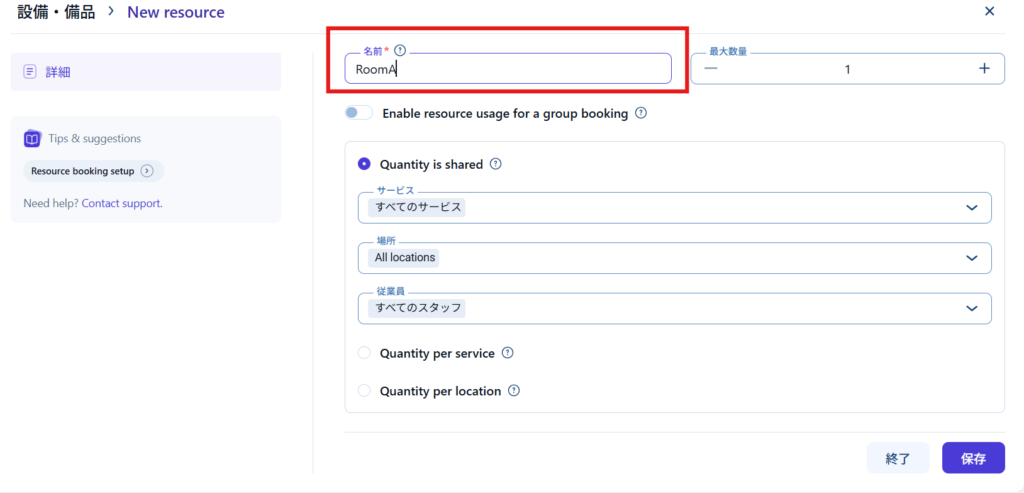Open the 詳細 tab in sidebar
Viewport: 1024px width, 493px height.
point(145,72)
